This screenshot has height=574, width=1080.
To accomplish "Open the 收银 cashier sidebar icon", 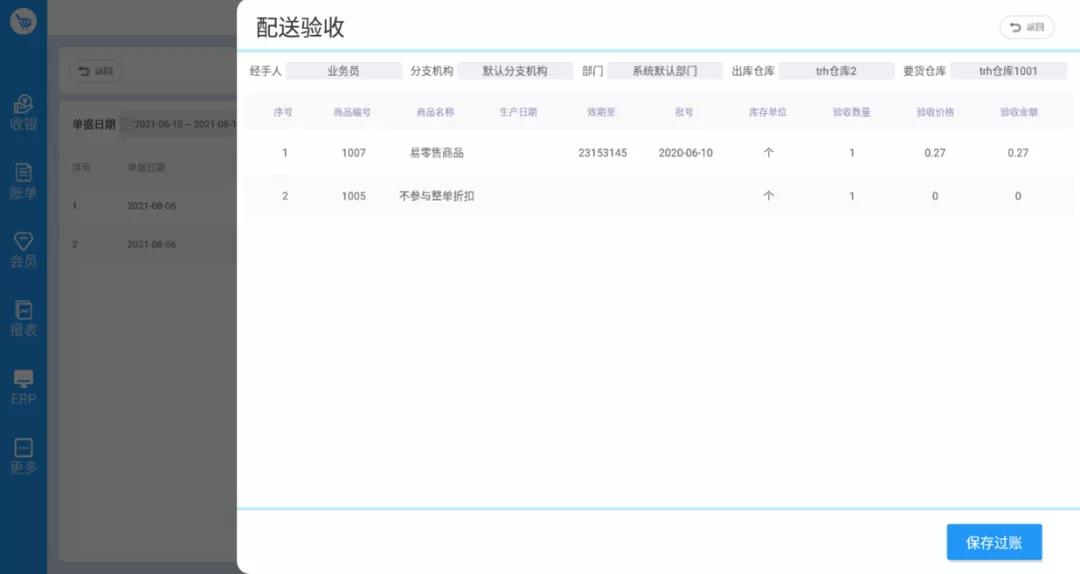I will [23, 113].
